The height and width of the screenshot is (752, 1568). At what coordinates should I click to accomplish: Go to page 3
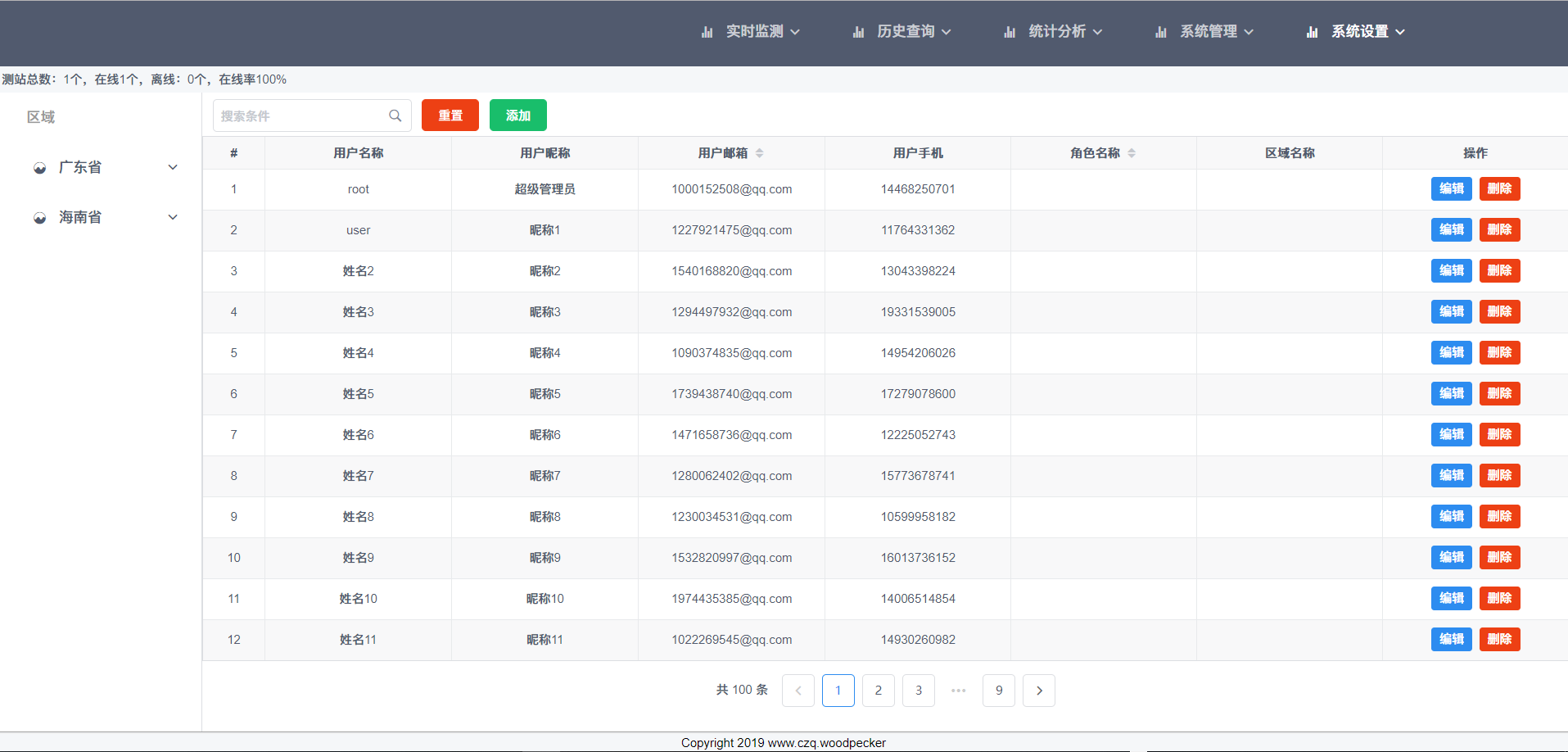click(919, 691)
